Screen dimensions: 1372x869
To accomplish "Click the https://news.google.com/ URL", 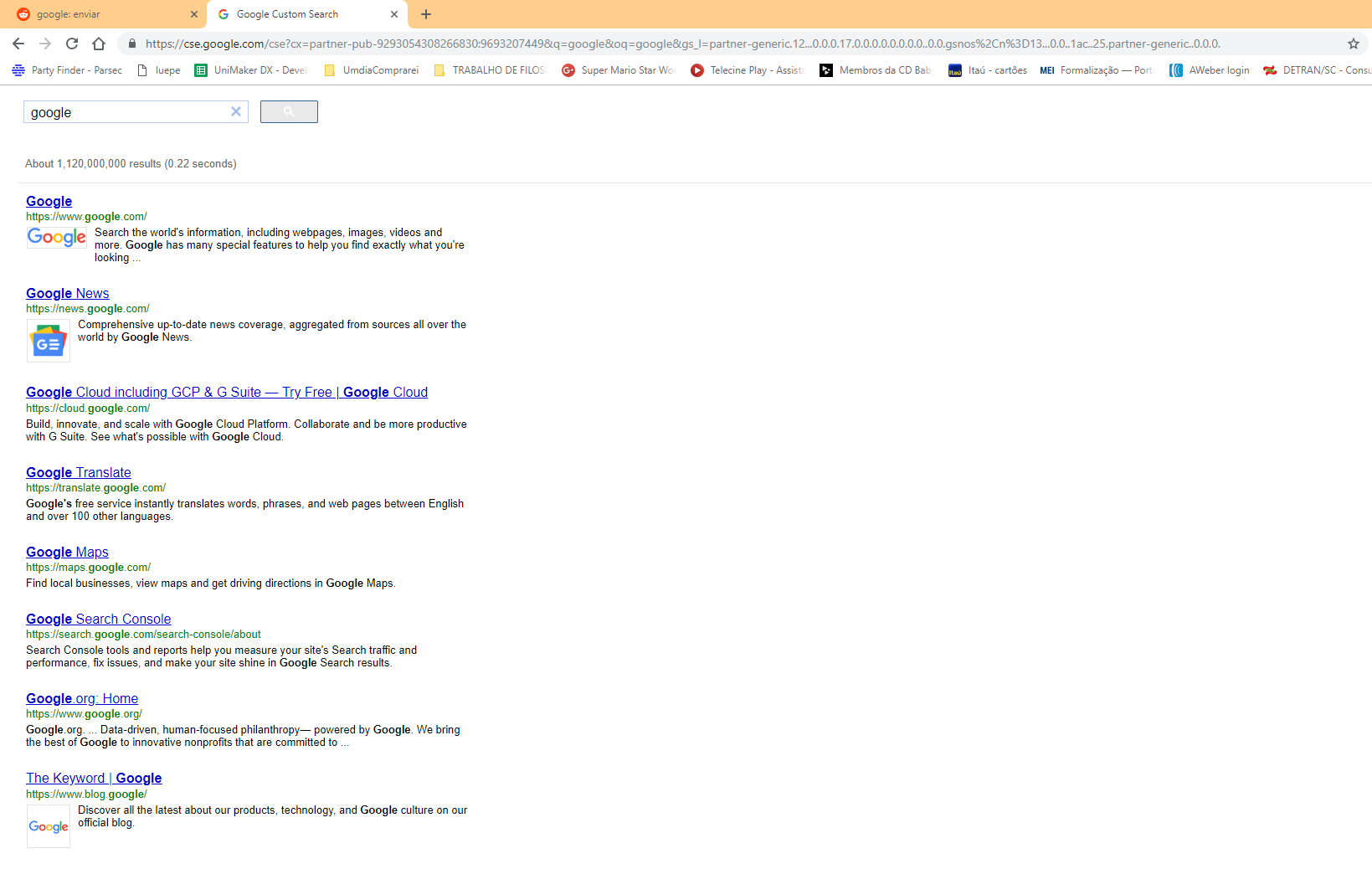I will [x=88, y=309].
